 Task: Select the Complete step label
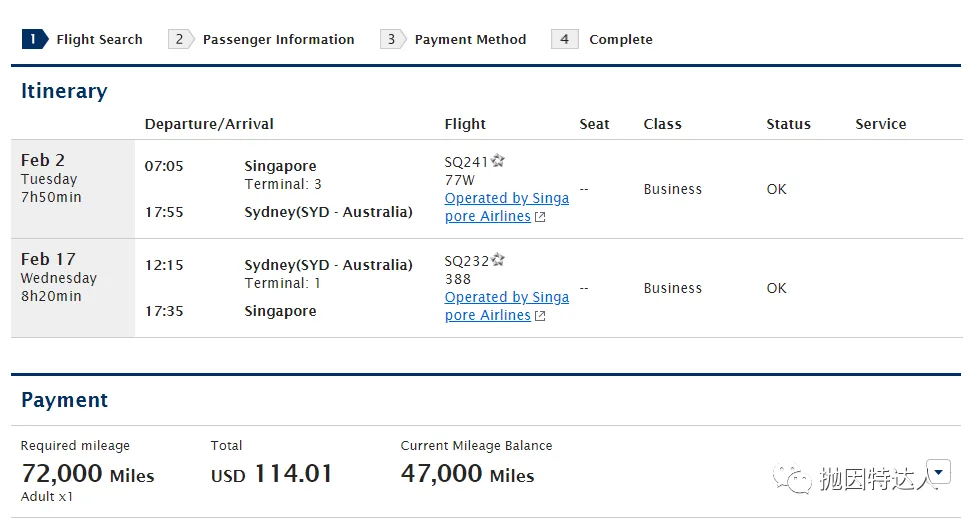click(x=620, y=40)
